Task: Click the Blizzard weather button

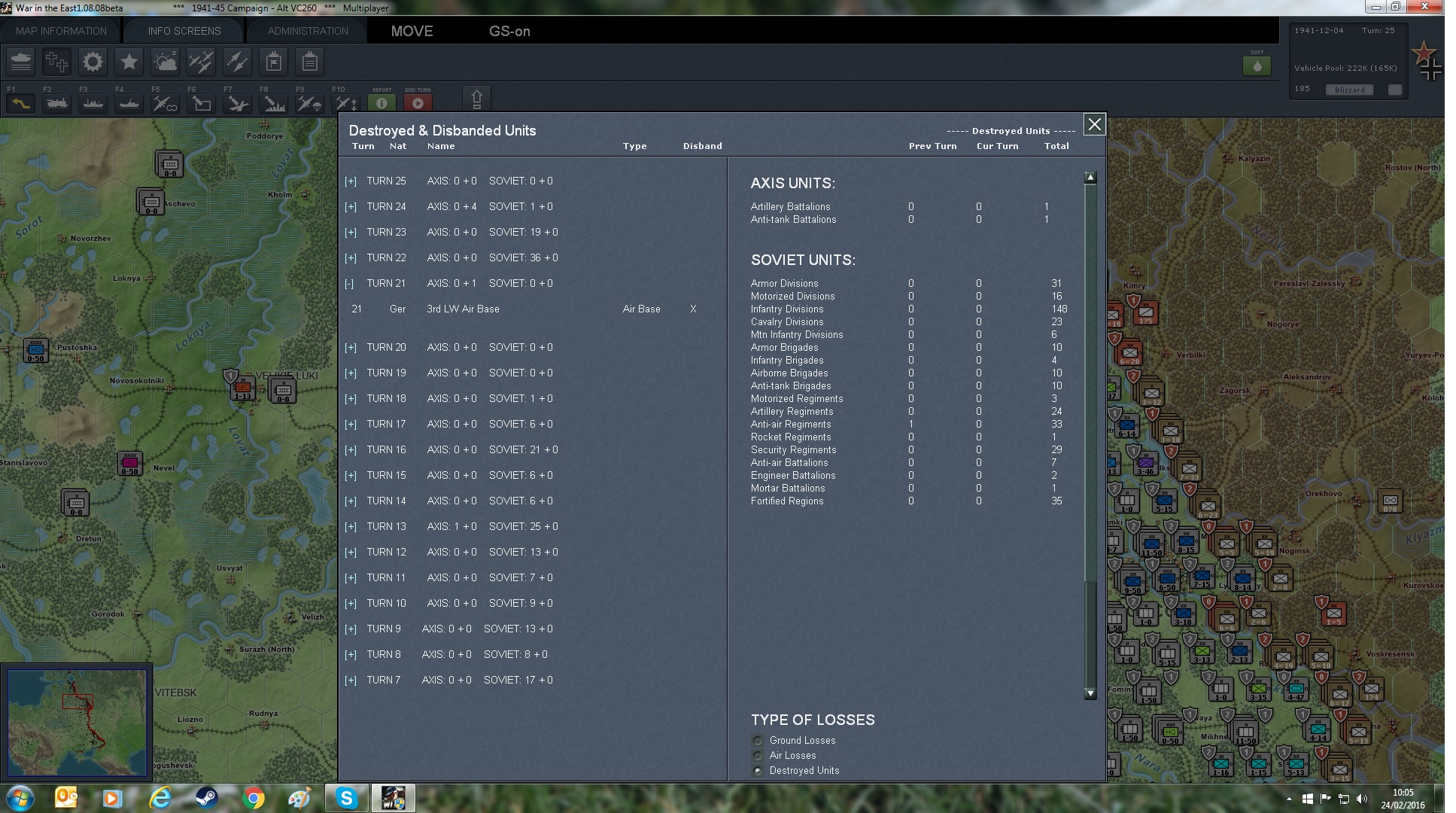Action: click(1349, 90)
